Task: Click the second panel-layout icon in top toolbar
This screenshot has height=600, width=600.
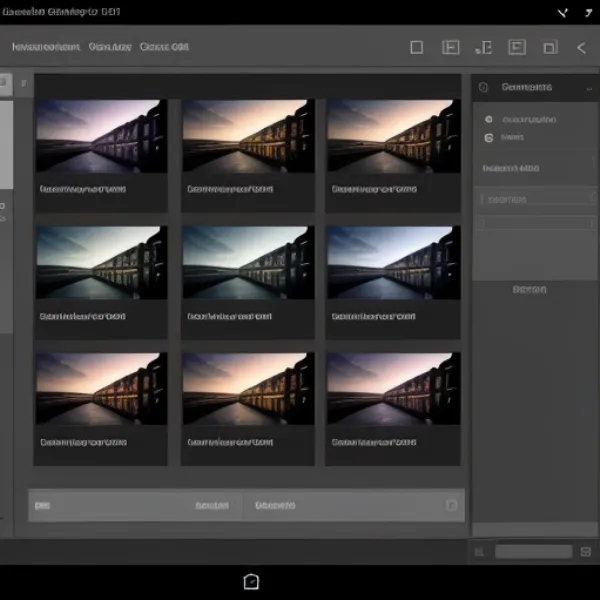Action: coord(451,47)
